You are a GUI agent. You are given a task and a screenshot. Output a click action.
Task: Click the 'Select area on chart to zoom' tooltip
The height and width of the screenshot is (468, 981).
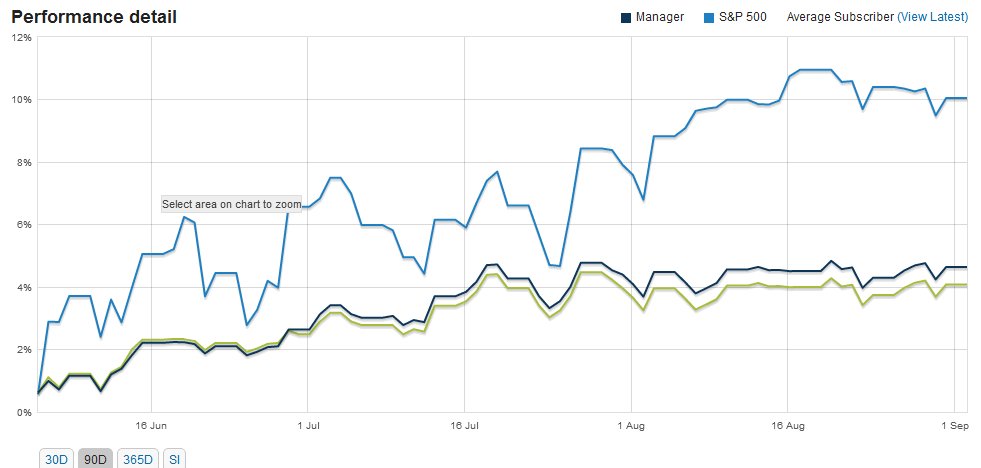click(x=231, y=204)
